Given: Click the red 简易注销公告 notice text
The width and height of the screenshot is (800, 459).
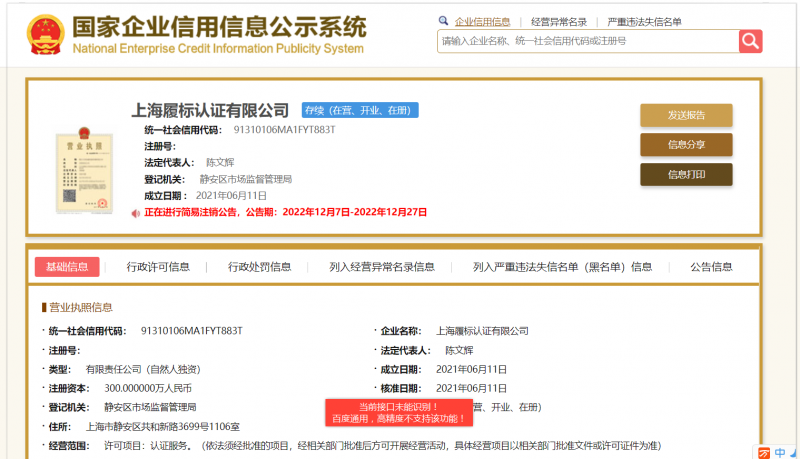Looking at the screenshot, I should pyautogui.click(x=285, y=212).
